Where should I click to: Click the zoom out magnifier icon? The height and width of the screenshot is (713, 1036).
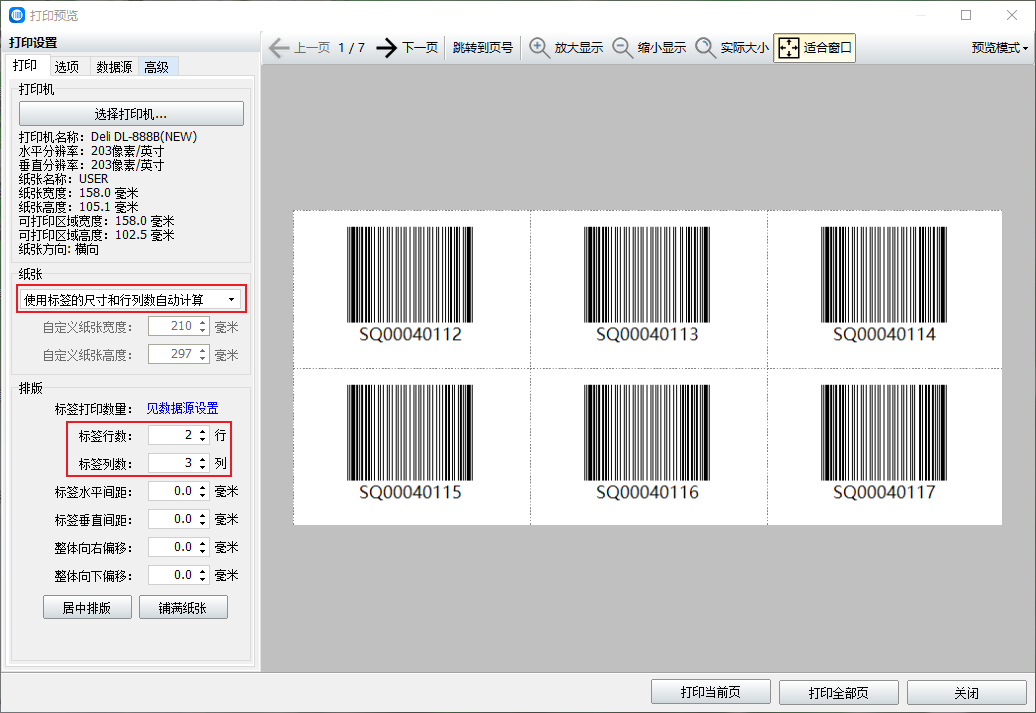point(622,48)
